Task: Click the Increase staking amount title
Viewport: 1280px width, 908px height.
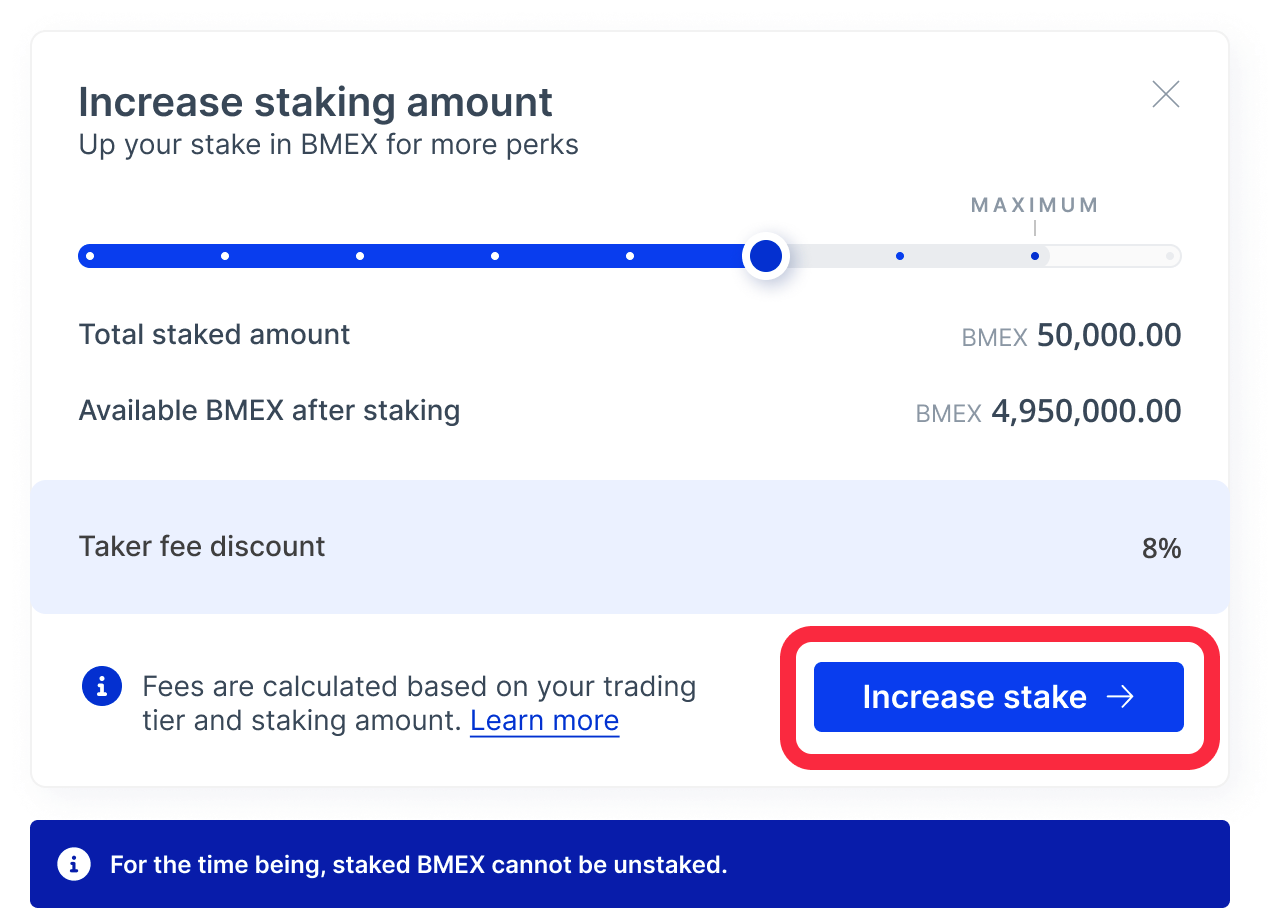Action: tap(316, 101)
